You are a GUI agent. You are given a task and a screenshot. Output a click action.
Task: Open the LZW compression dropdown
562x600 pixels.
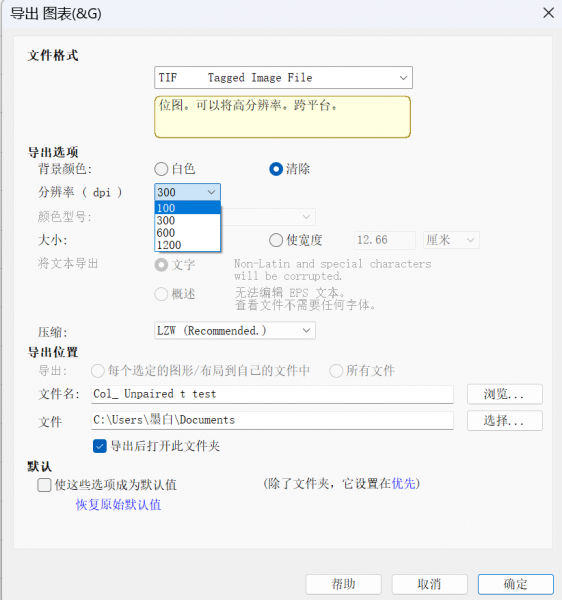click(x=235, y=331)
